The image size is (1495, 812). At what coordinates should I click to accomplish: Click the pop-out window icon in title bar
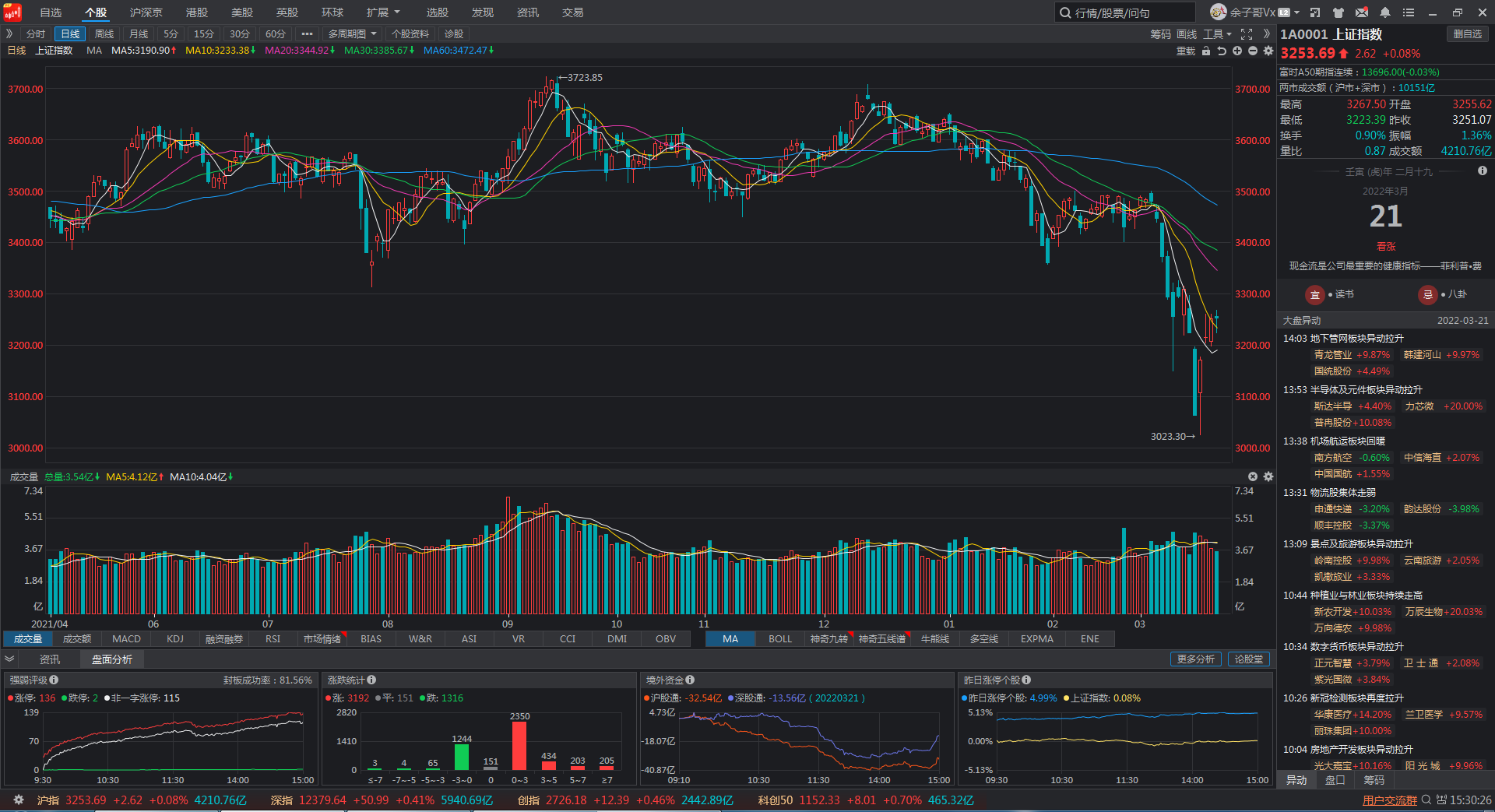pos(1315,12)
